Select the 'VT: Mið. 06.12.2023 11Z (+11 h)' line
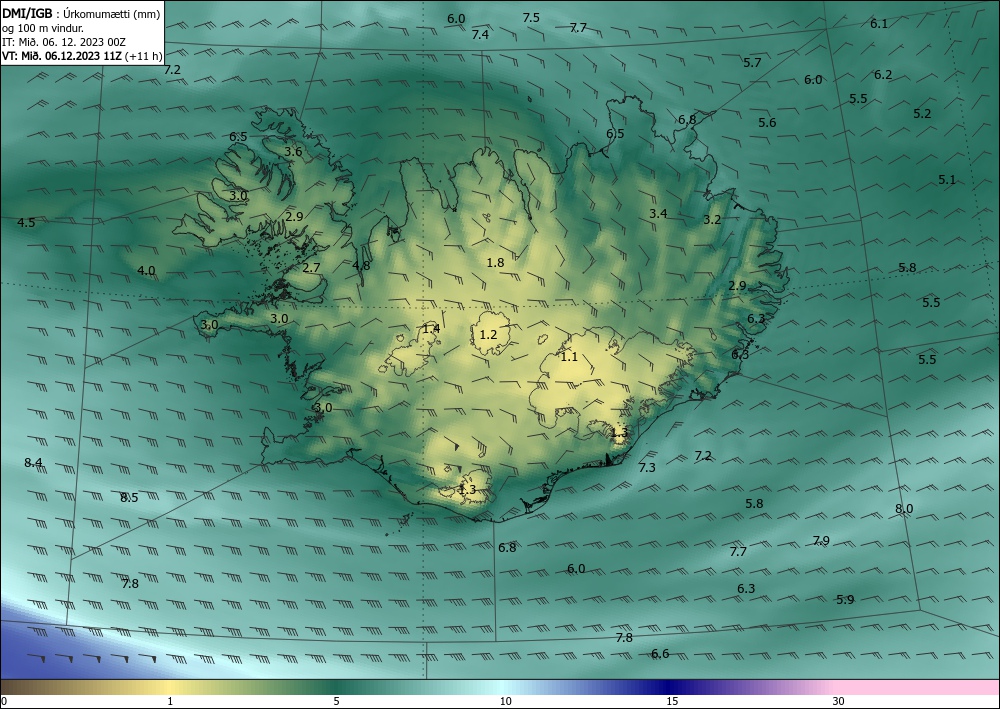This screenshot has height=709, width=1000. tap(82, 56)
